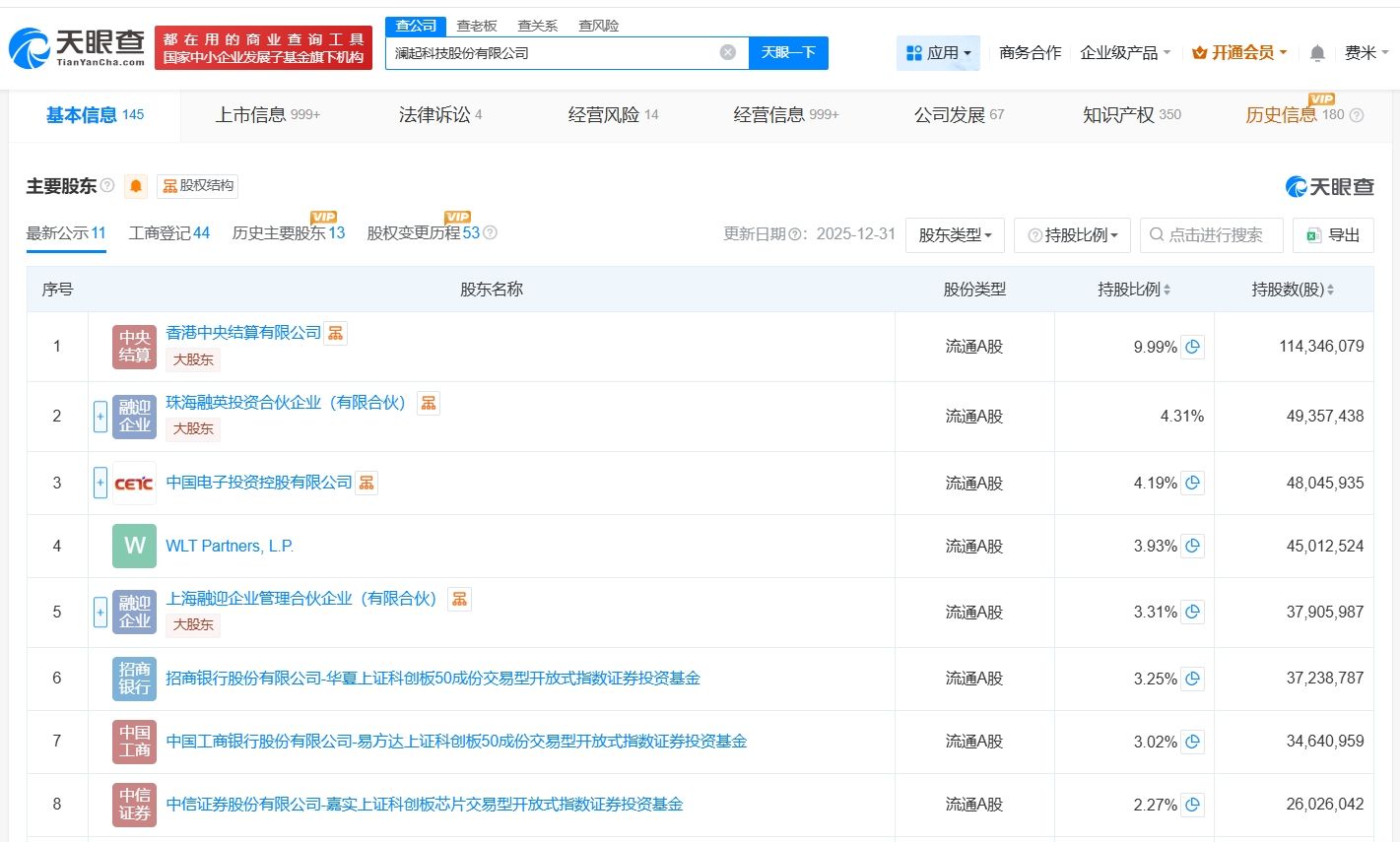Sort table by 持股数(股) column

point(1292,290)
